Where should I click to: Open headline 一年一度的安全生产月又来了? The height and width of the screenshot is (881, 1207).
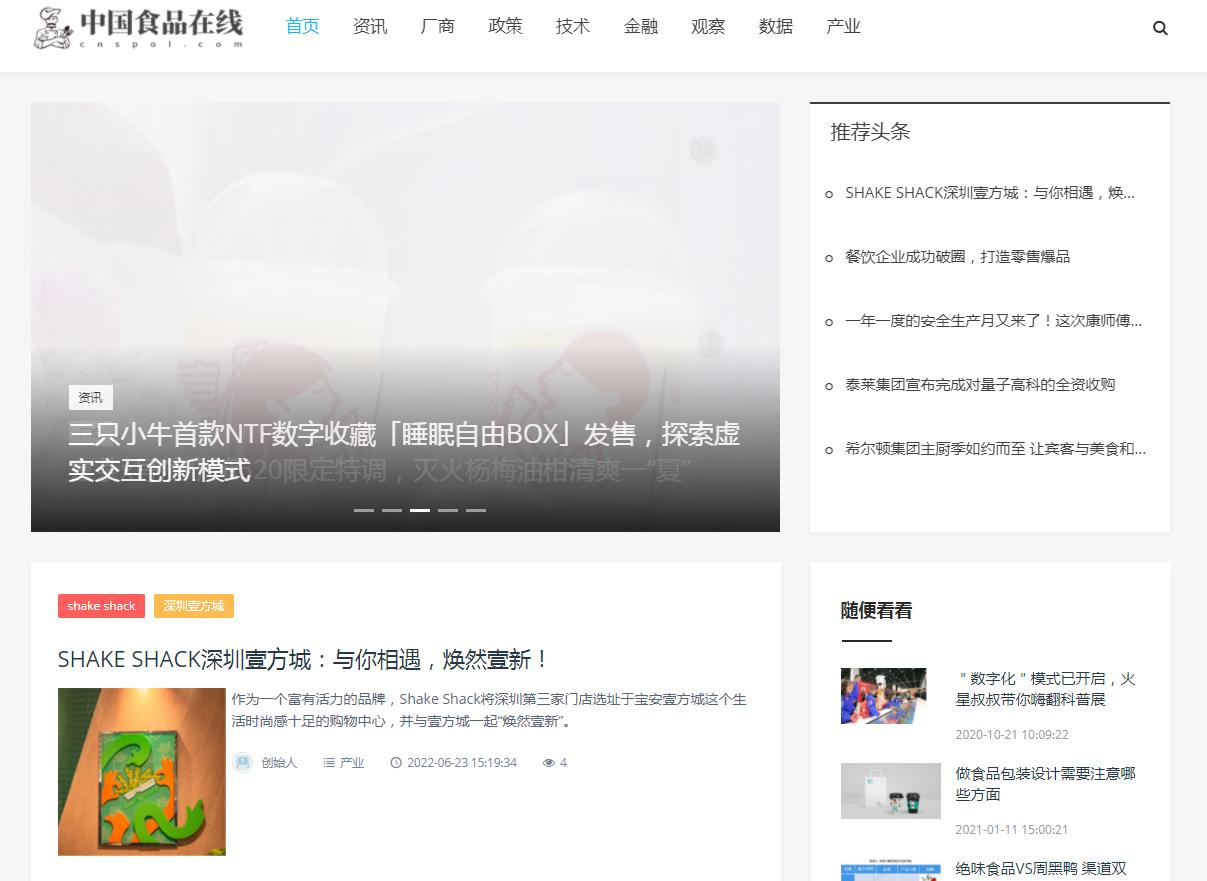pyautogui.click(x=993, y=321)
